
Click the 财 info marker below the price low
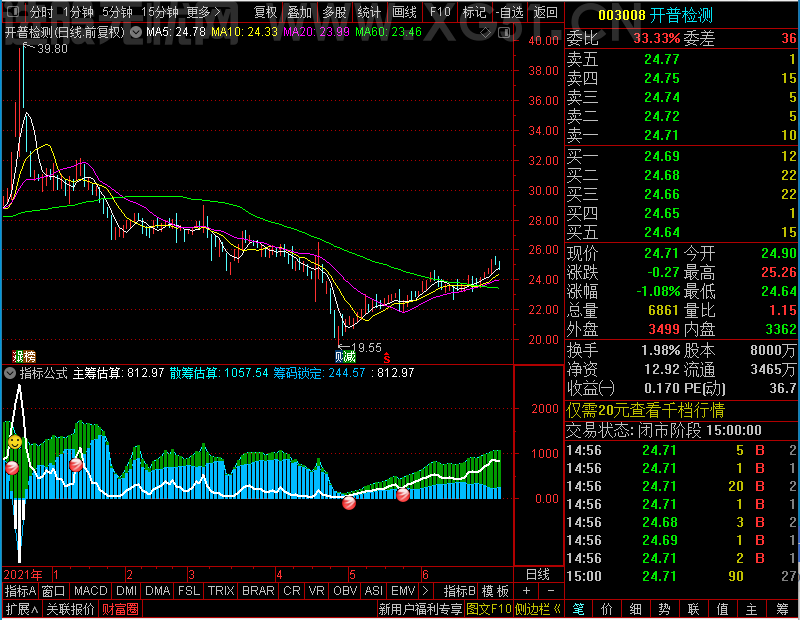coord(340,356)
